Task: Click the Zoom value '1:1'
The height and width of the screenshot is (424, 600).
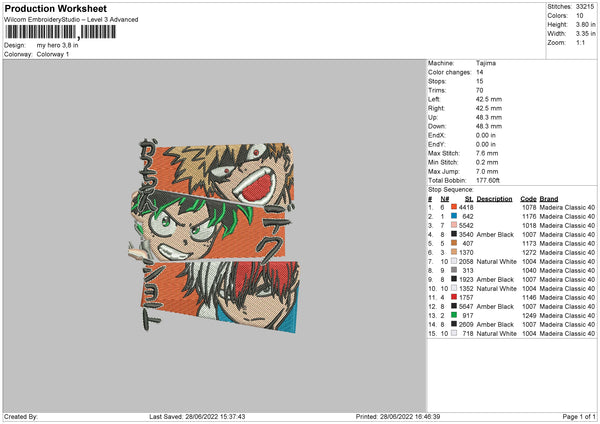Action: (580, 42)
